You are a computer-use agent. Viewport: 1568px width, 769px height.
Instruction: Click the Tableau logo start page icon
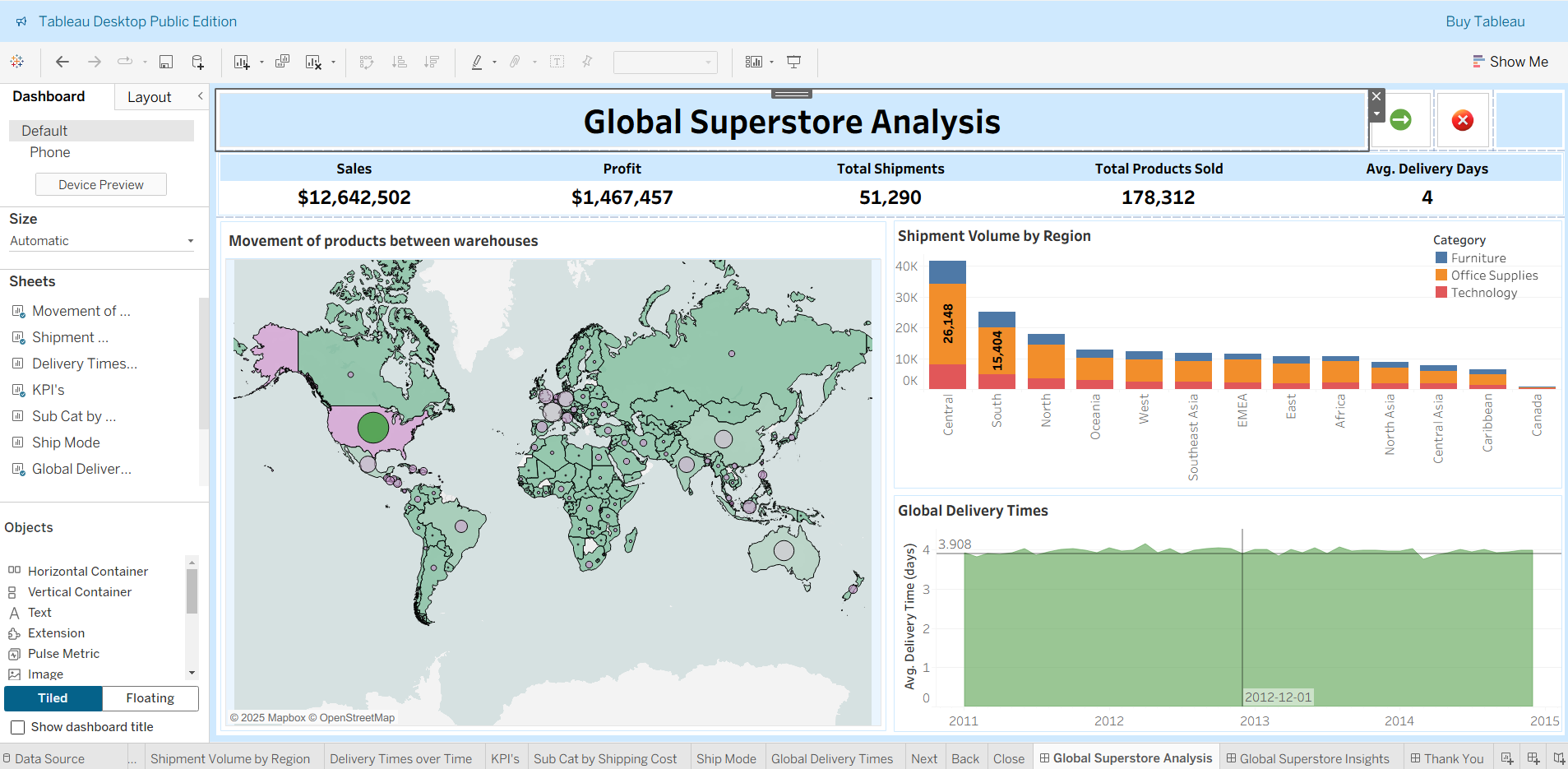[x=17, y=62]
